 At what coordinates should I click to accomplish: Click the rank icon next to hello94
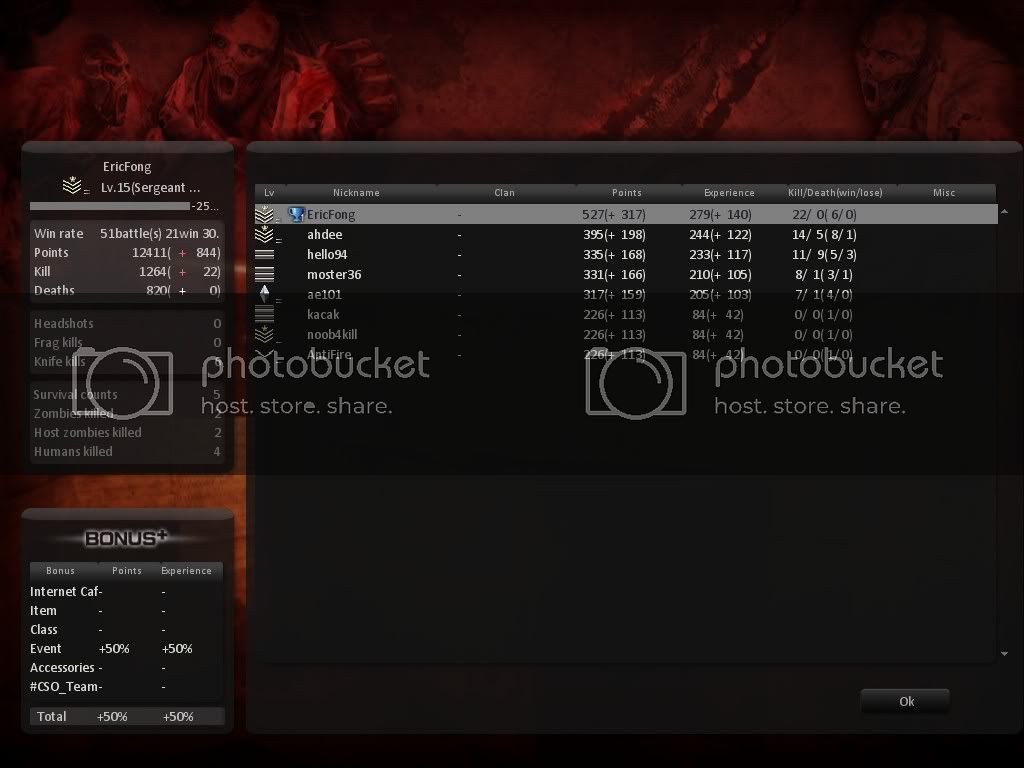[x=265, y=255]
